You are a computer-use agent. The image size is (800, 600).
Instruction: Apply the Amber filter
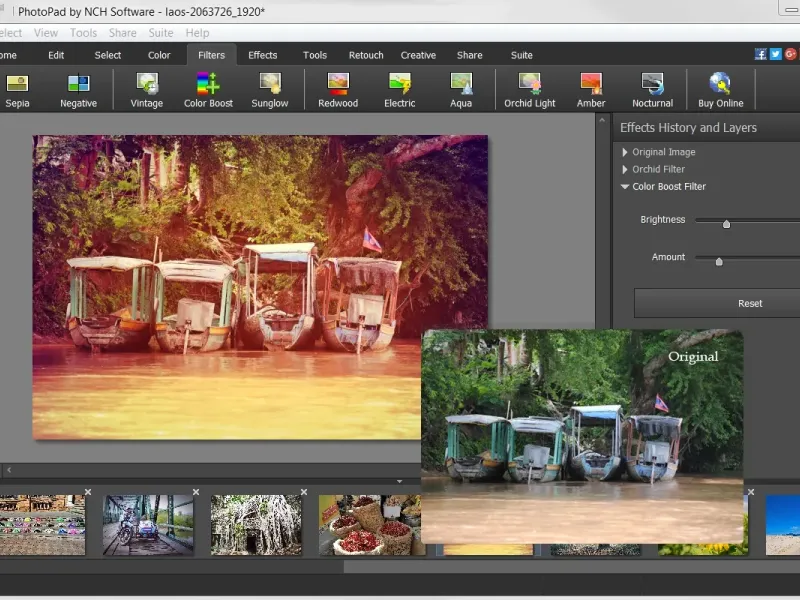(x=591, y=90)
